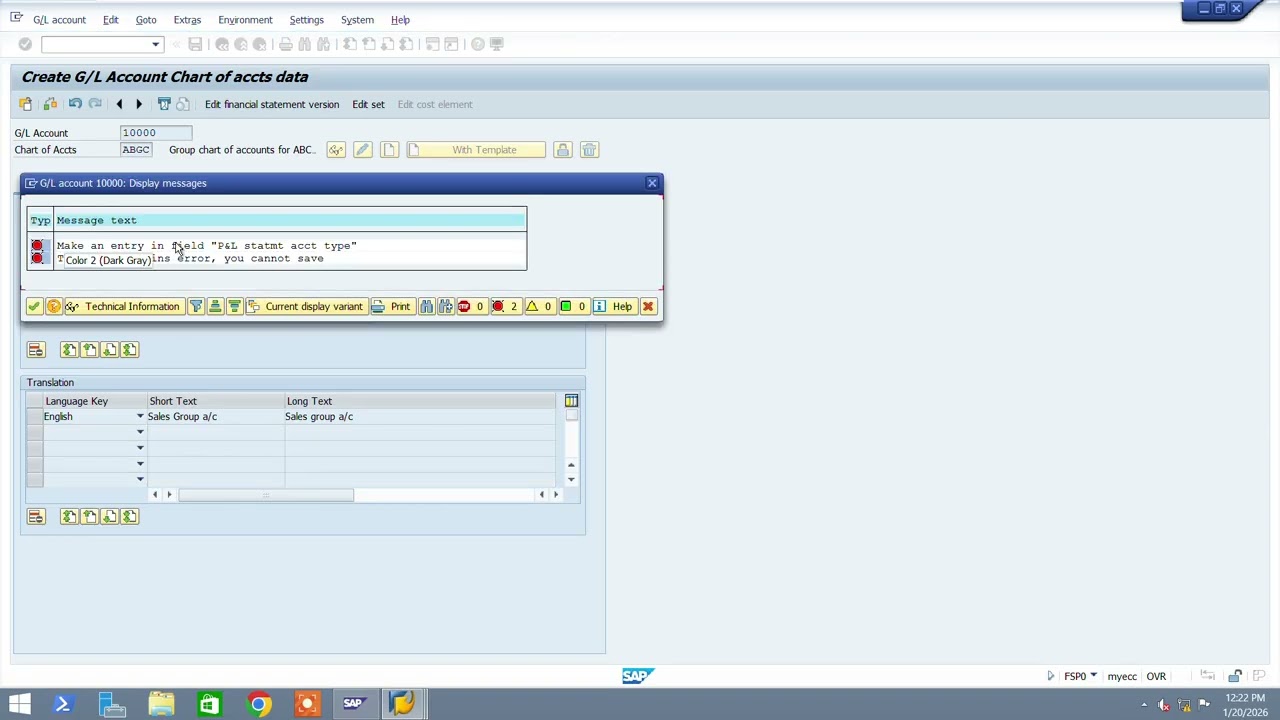
Task: Open the G/L account menu
Action: coord(59,20)
